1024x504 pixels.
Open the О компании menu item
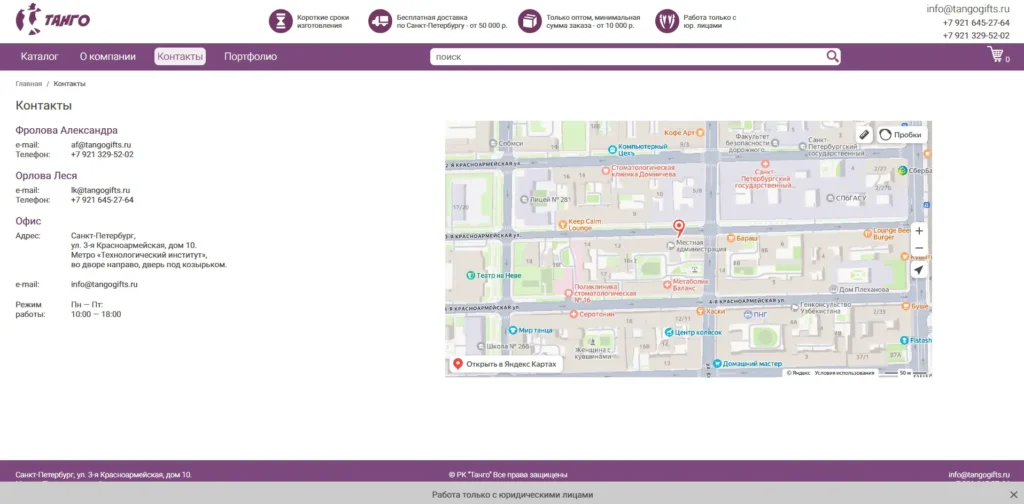[108, 57]
